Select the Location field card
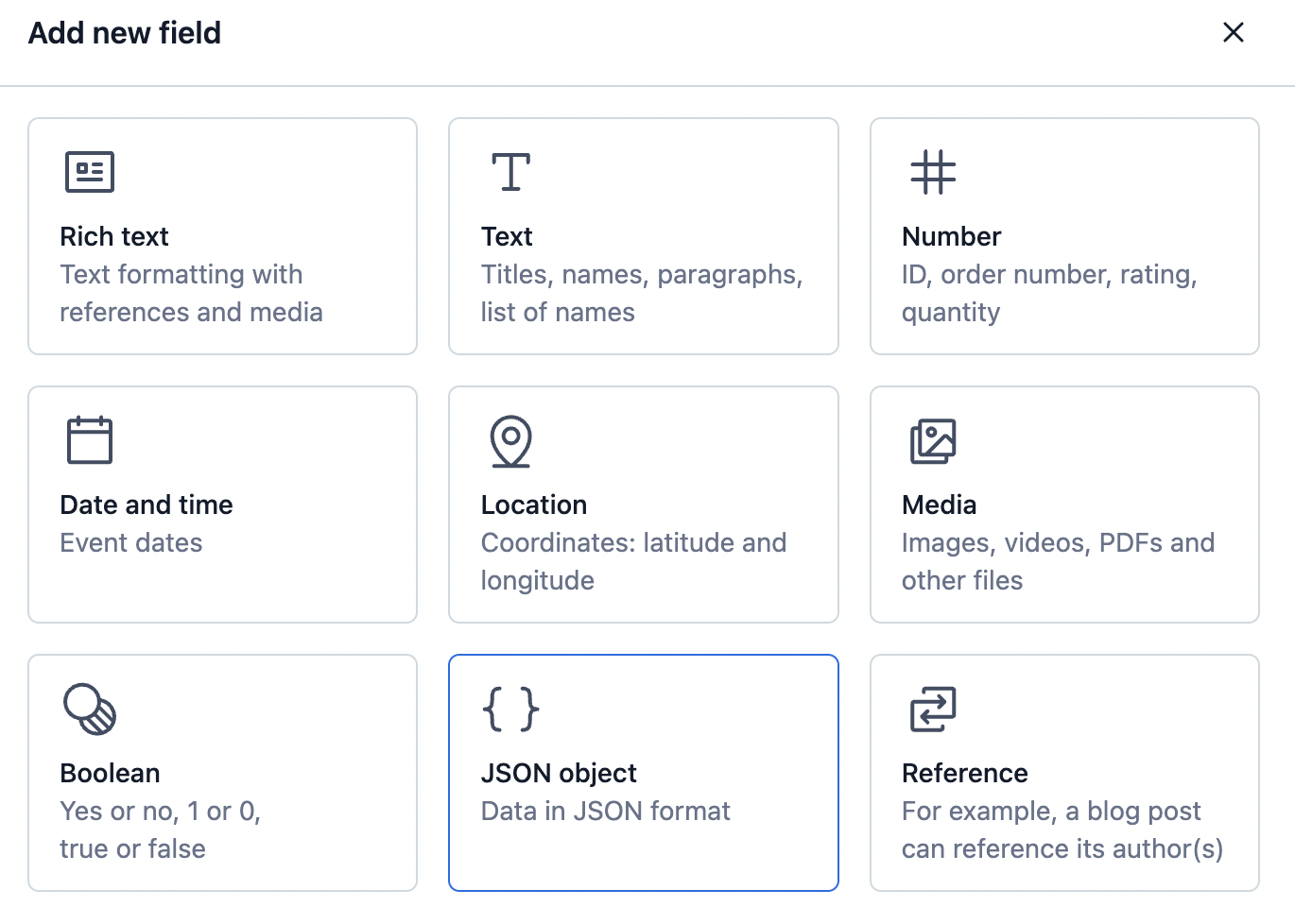Image resolution: width=1295 pixels, height=924 pixels. pyautogui.click(x=643, y=505)
